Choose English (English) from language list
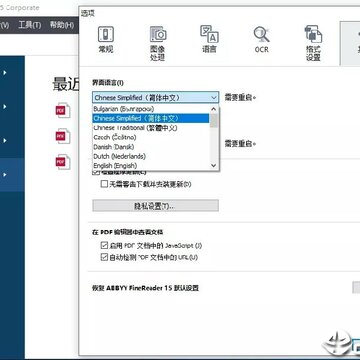Image resolution: width=360 pixels, height=360 pixels. [151, 166]
